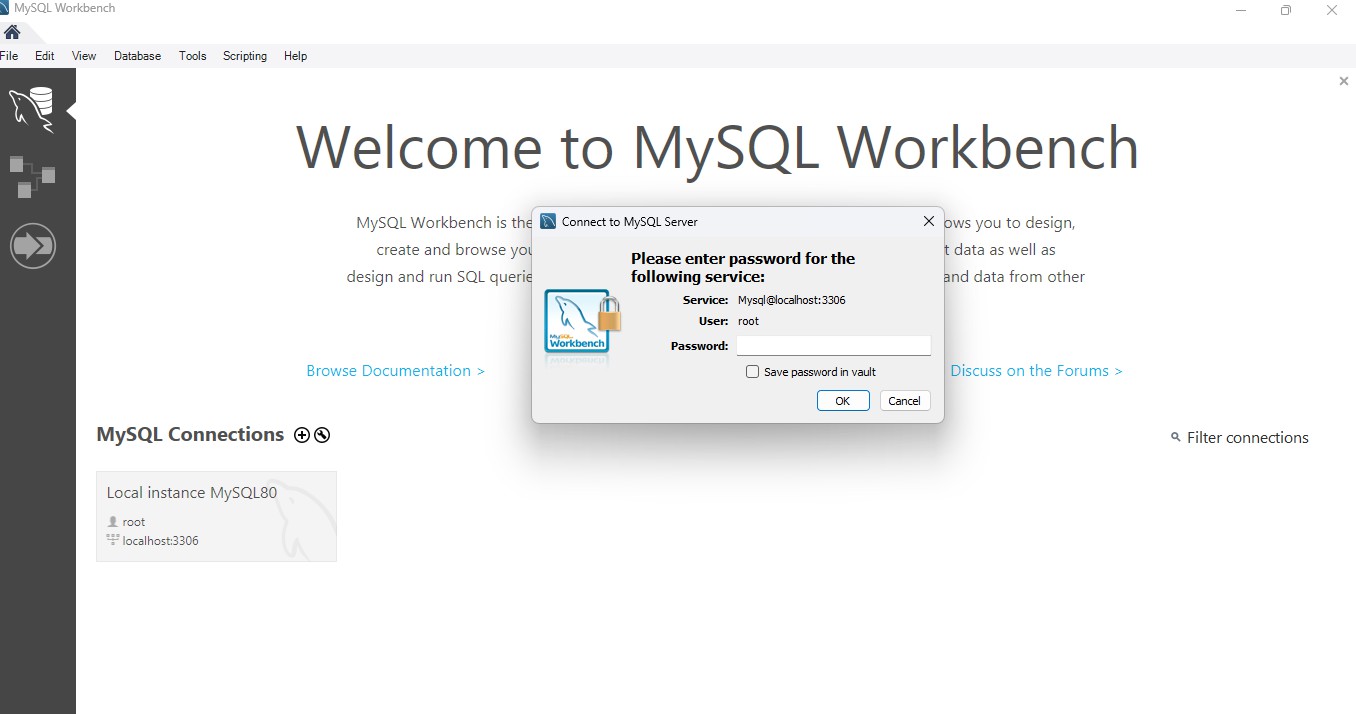The width and height of the screenshot is (1356, 714).
Task: Click the dialog title bar Workbench icon
Action: [548, 221]
